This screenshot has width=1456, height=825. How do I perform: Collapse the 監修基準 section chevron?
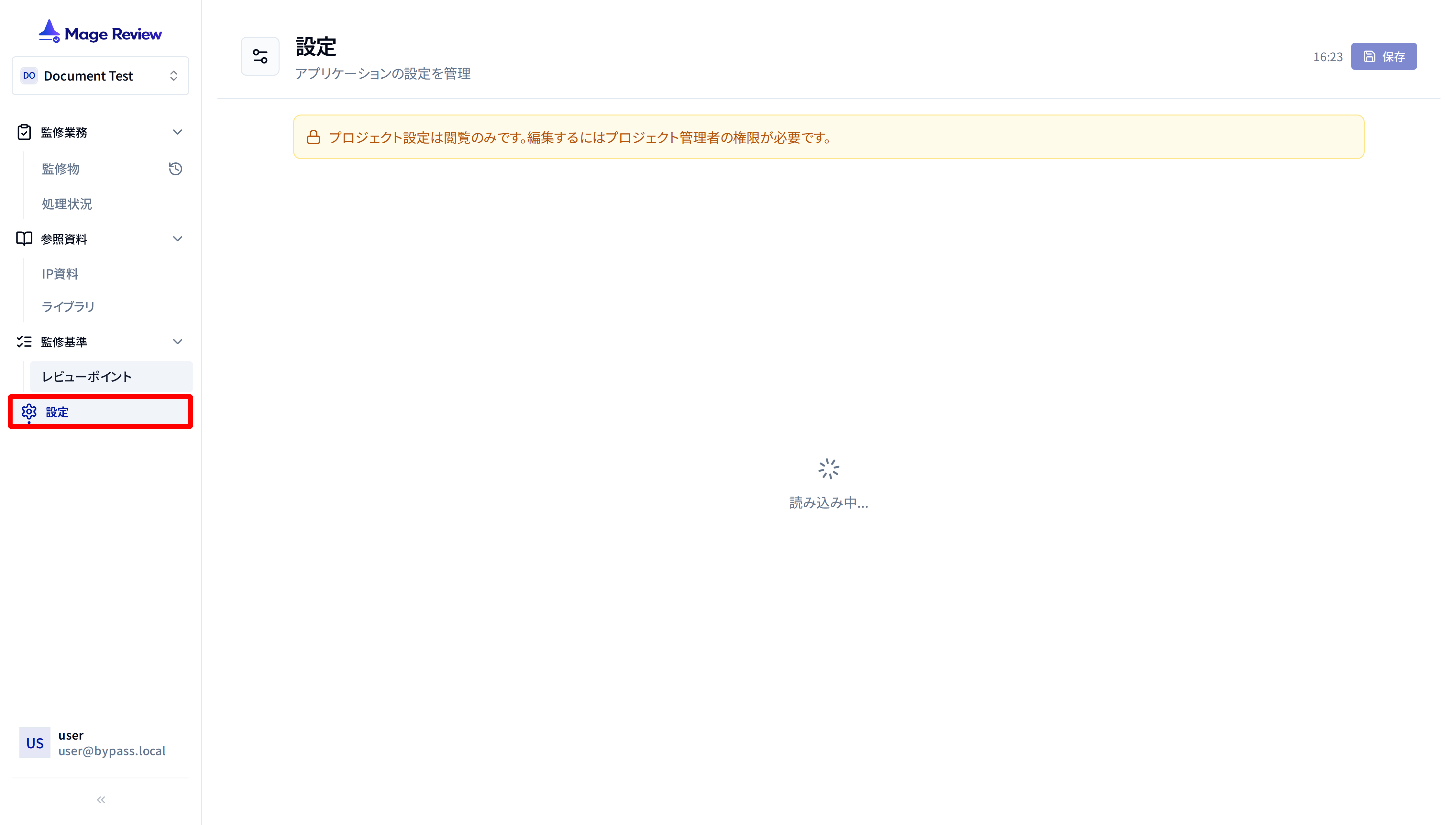177,342
